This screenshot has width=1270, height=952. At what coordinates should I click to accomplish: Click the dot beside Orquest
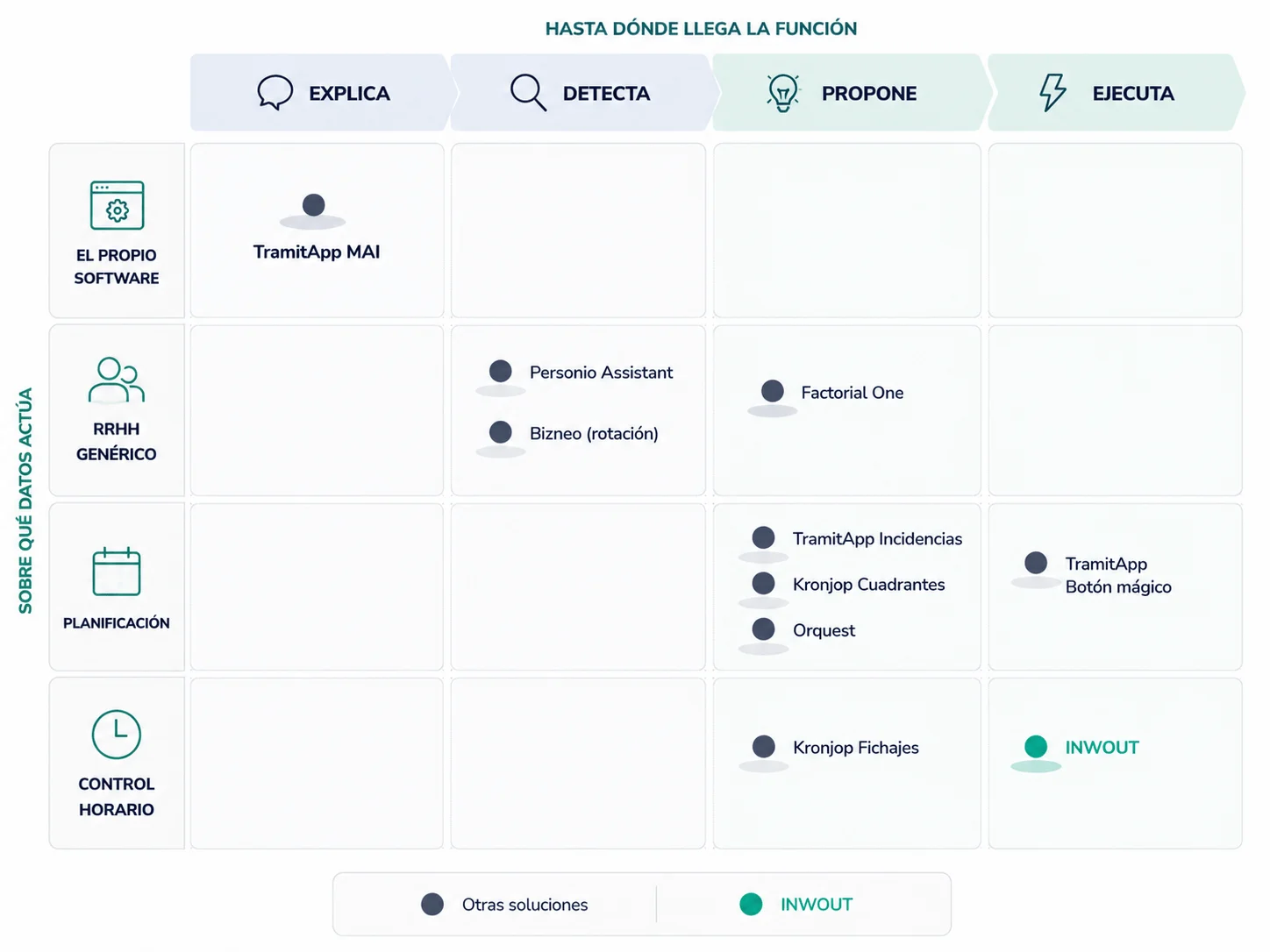764,629
